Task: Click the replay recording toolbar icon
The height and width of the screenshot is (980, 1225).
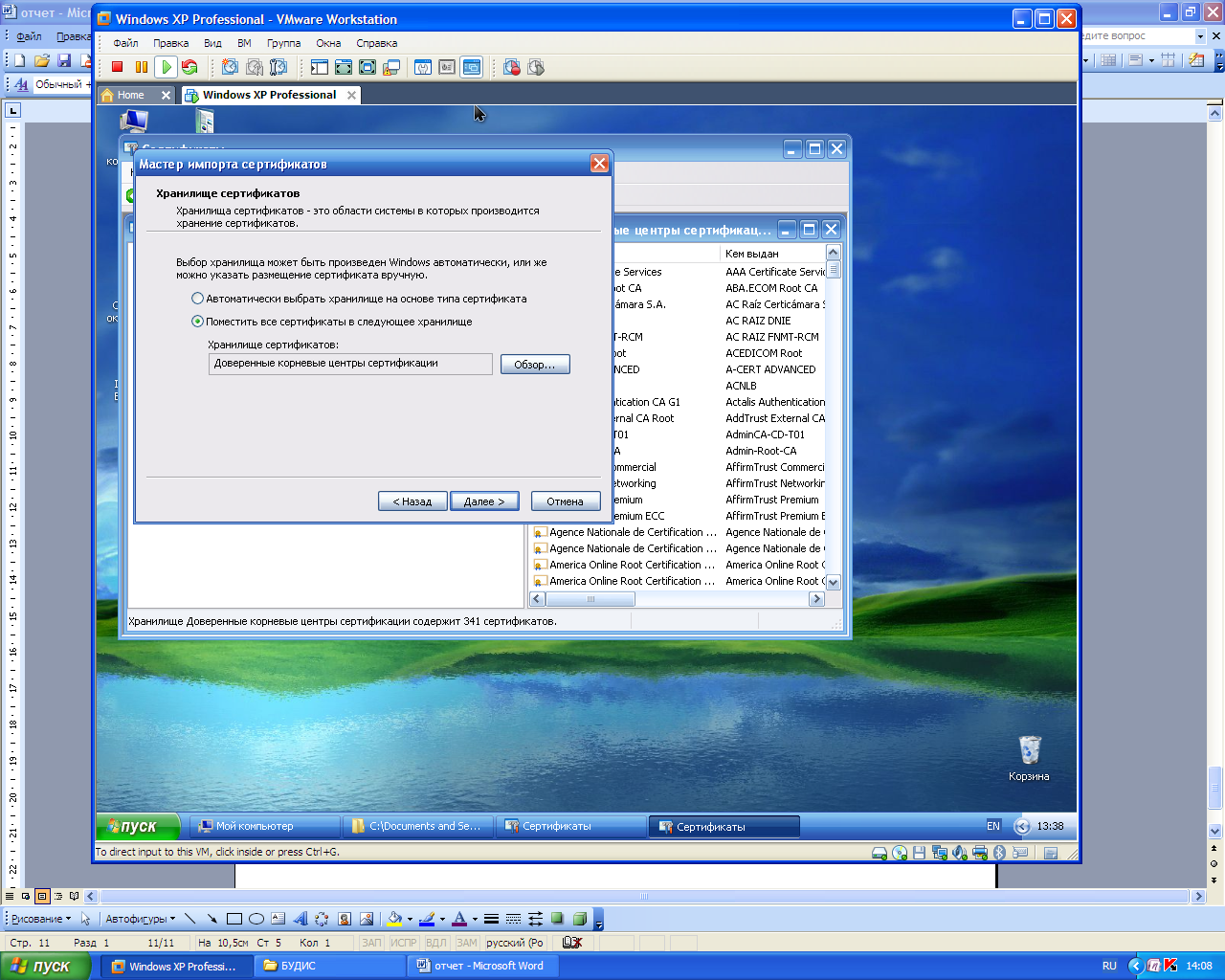Action: click(536, 67)
